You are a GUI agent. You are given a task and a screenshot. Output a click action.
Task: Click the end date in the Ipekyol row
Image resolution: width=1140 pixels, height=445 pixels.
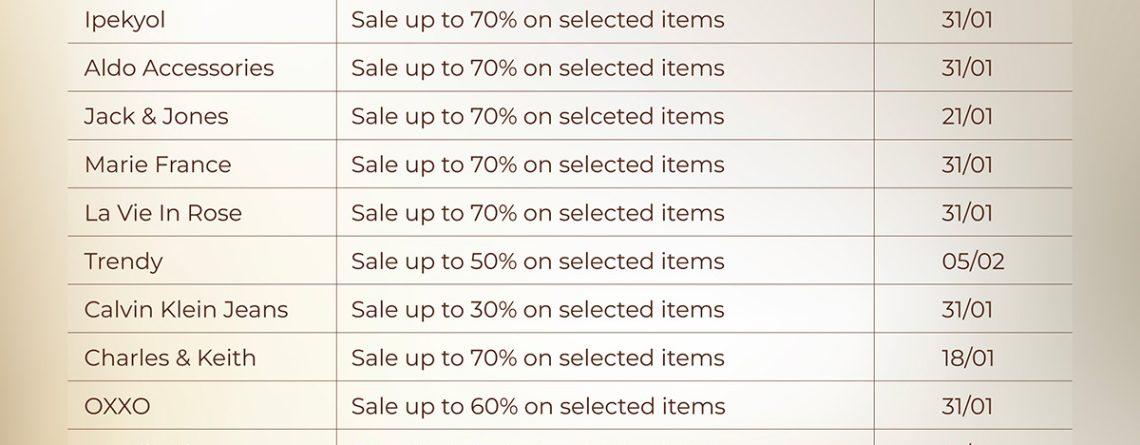967,20
